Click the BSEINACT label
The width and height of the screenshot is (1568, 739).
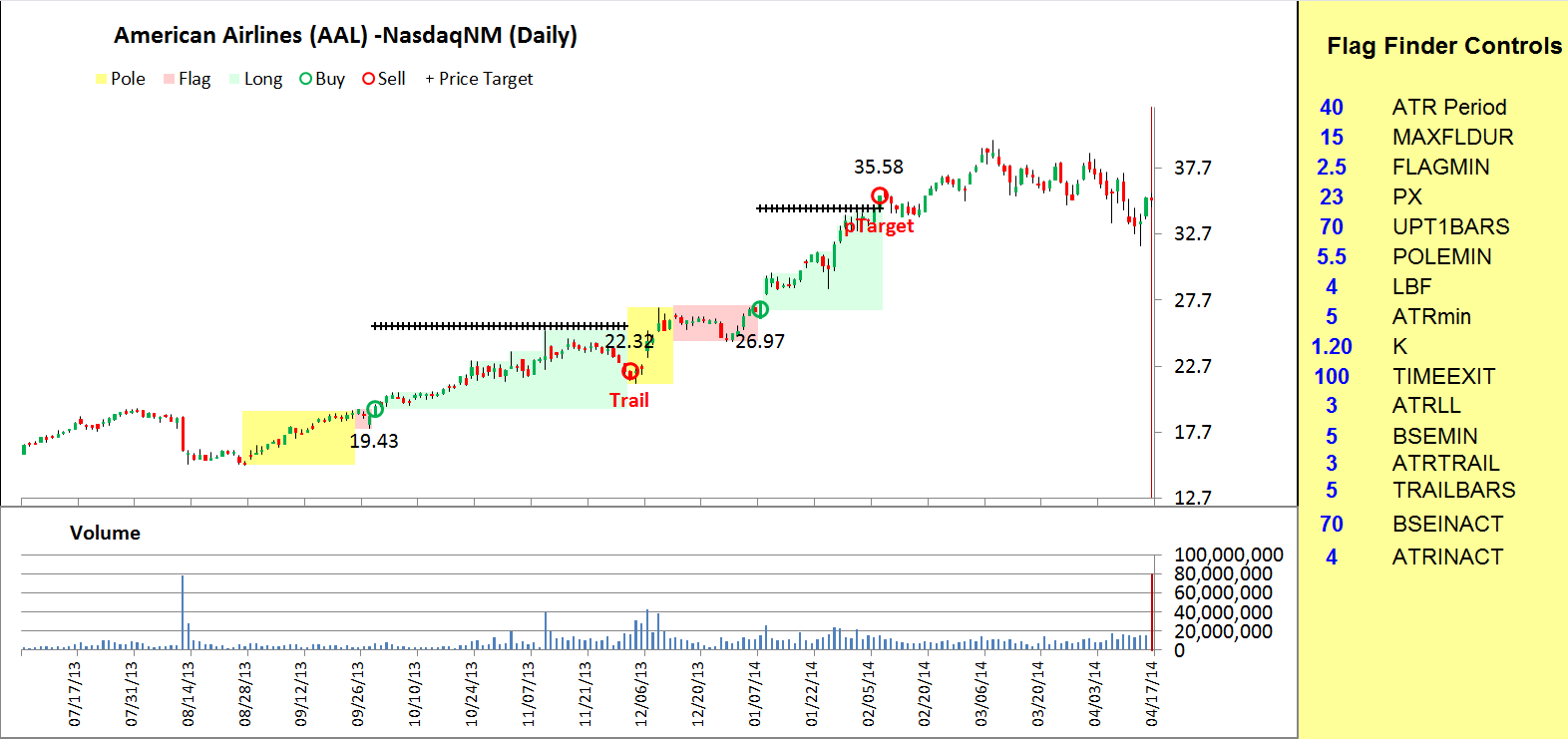(1448, 524)
